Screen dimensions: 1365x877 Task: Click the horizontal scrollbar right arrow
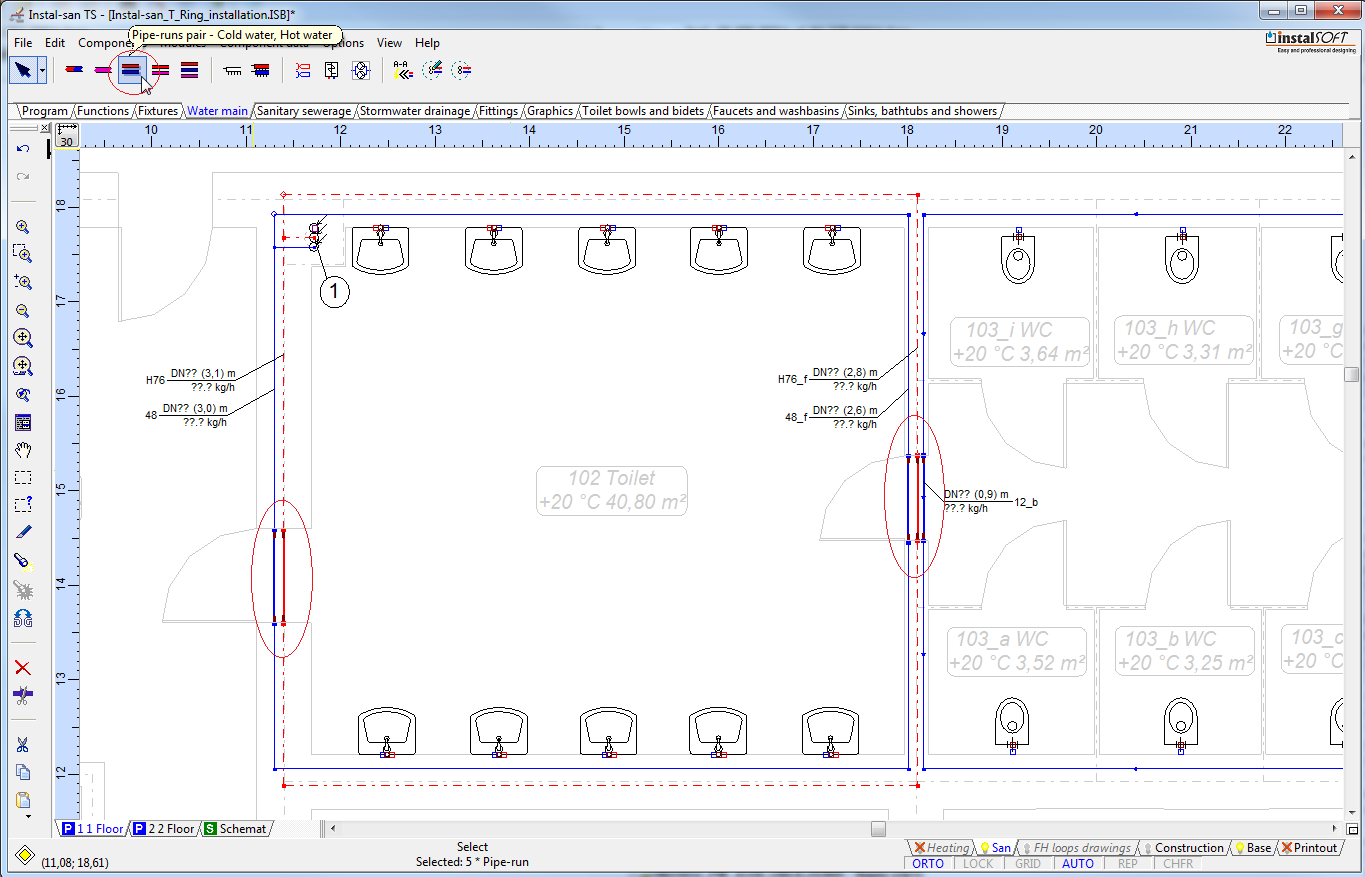point(1333,828)
